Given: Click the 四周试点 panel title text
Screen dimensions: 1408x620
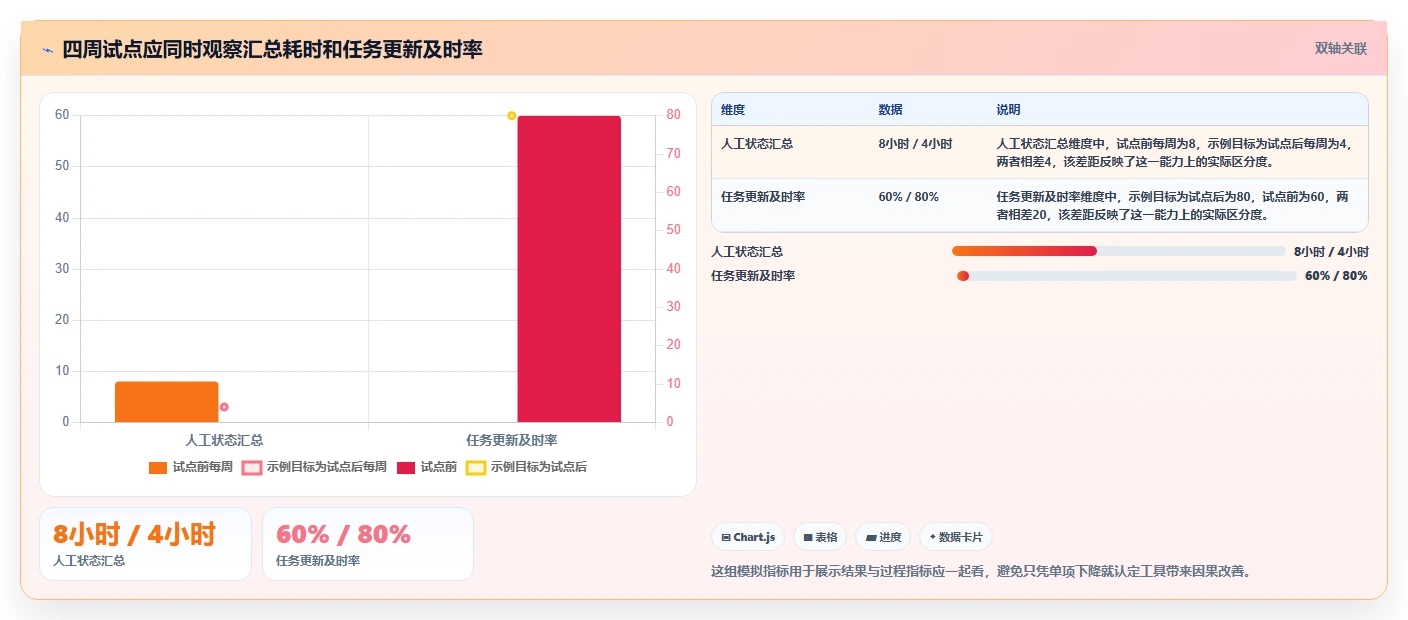Looking at the screenshot, I should point(272,49).
